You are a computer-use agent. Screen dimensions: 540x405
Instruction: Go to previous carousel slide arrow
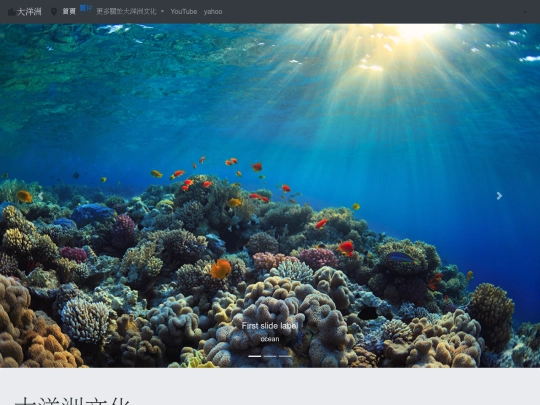pos(41,196)
